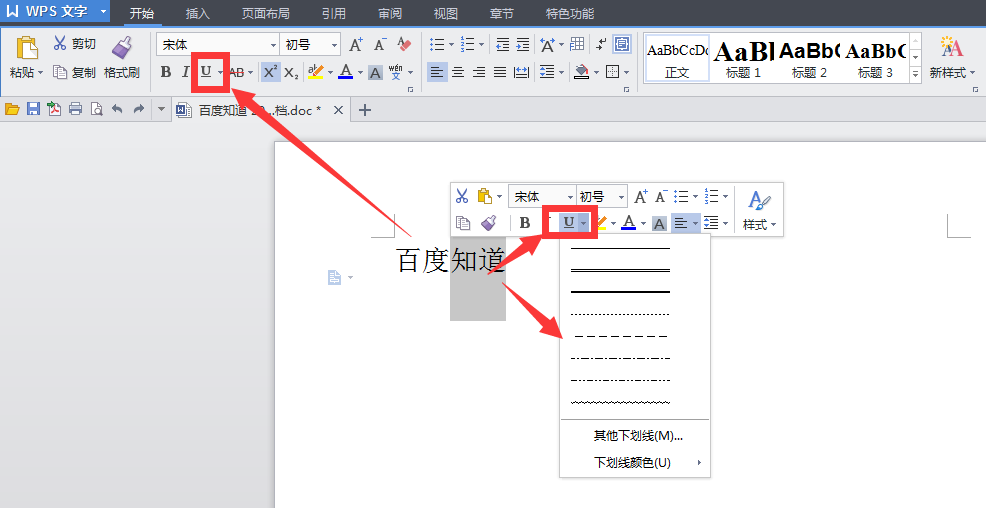Choose the dashed underline style

[x=621, y=336]
